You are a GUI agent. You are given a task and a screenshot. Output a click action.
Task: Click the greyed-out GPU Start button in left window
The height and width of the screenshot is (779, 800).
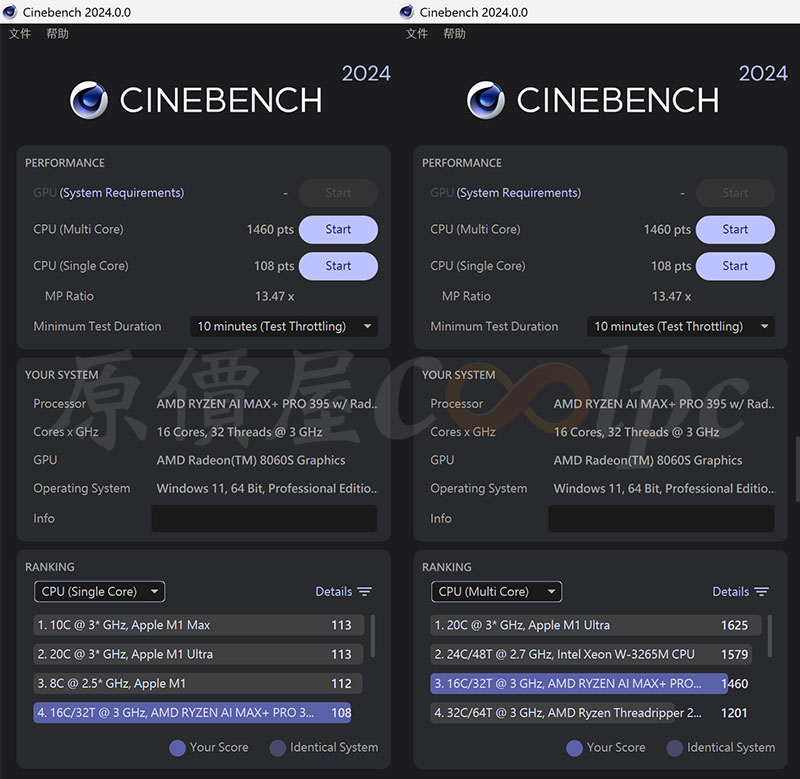point(338,193)
